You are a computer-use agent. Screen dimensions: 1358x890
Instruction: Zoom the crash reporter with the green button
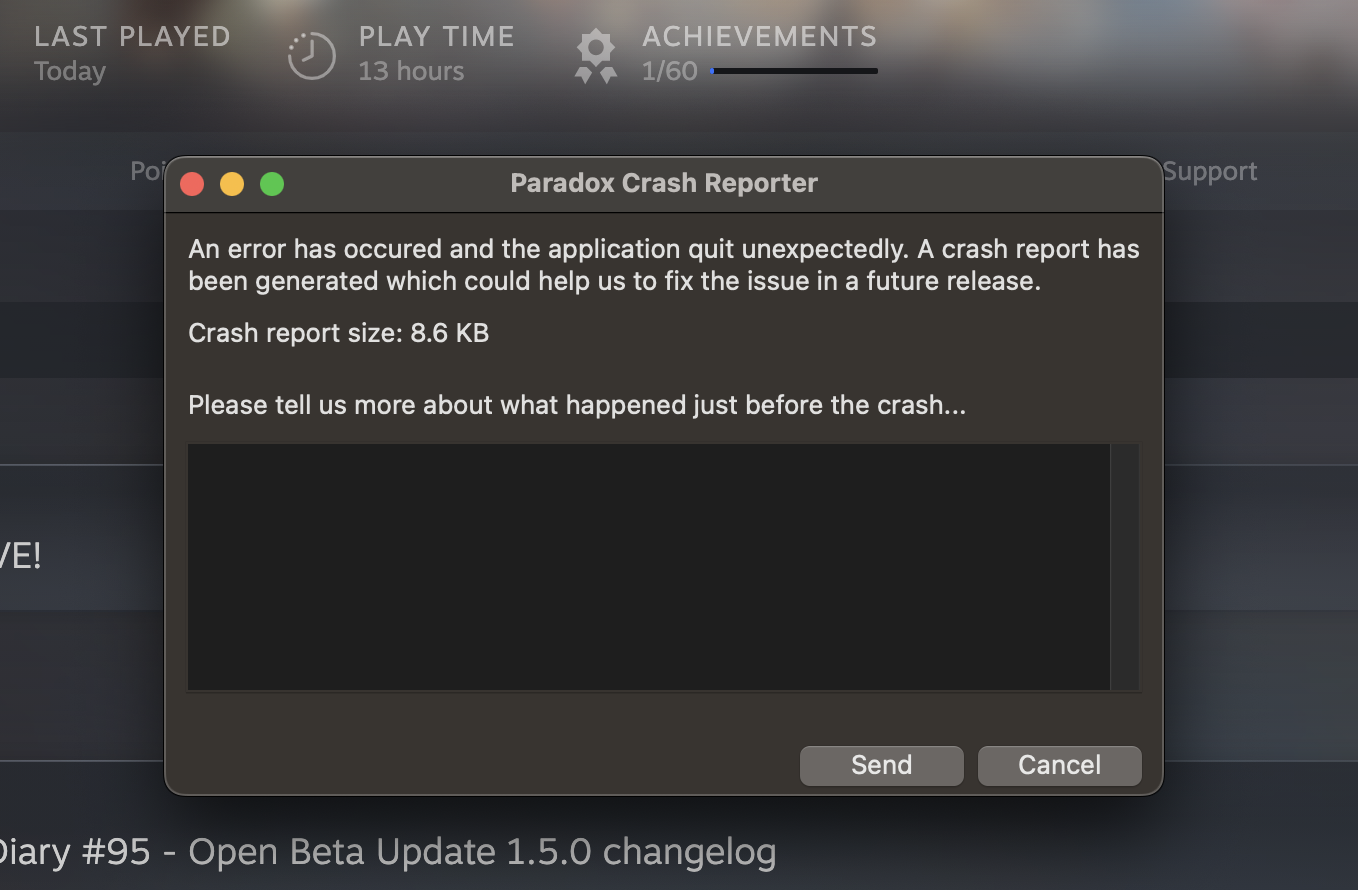click(272, 184)
